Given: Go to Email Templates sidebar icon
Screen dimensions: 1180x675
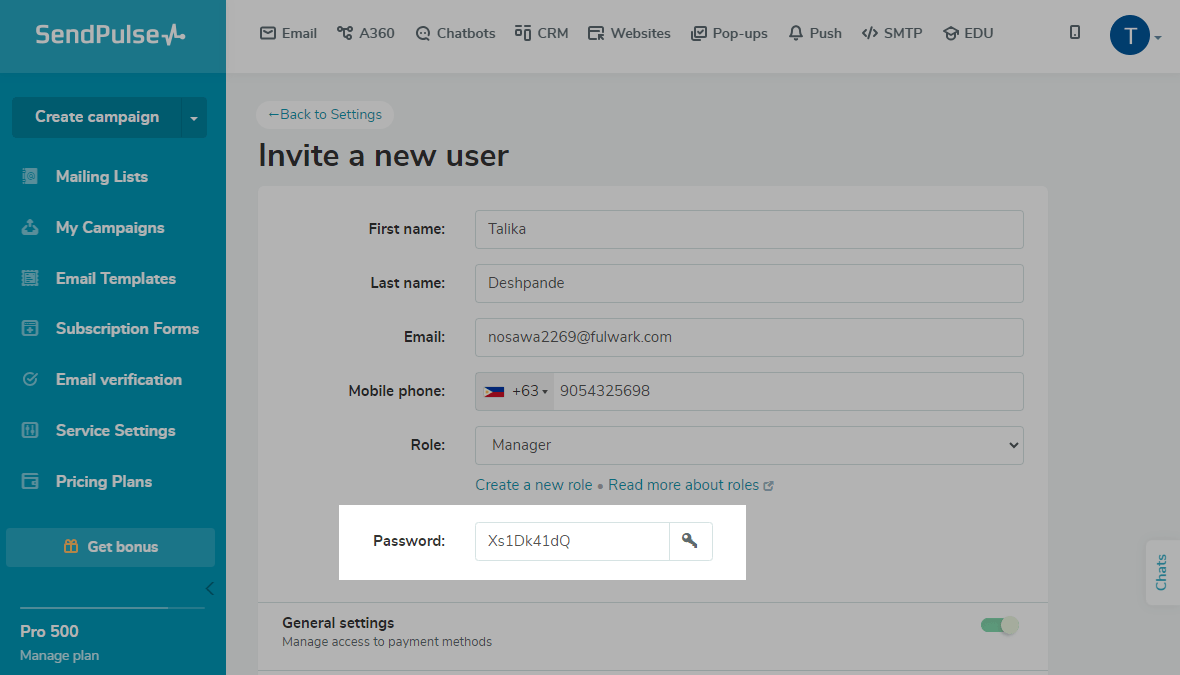Looking at the screenshot, I should (x=30, y=279).
